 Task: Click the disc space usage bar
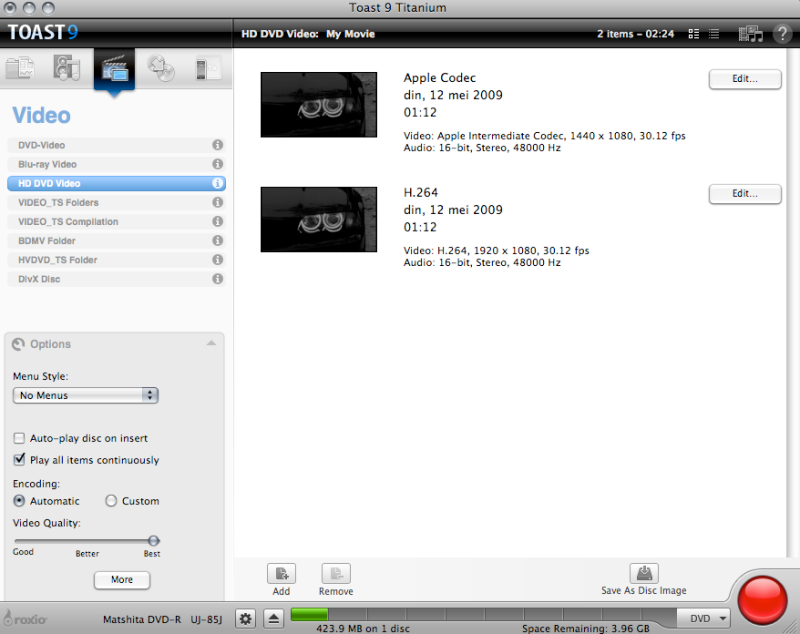click(483, 614)
